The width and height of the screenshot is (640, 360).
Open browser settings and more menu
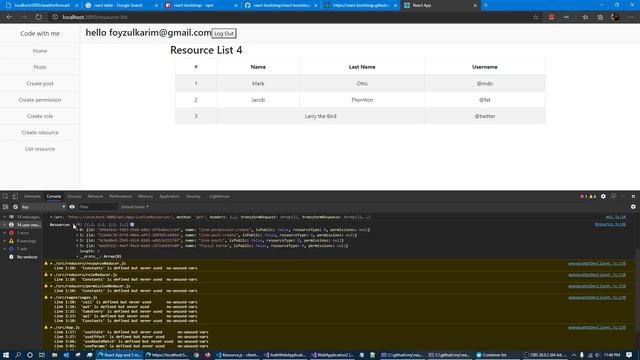[x=631, y=17]
